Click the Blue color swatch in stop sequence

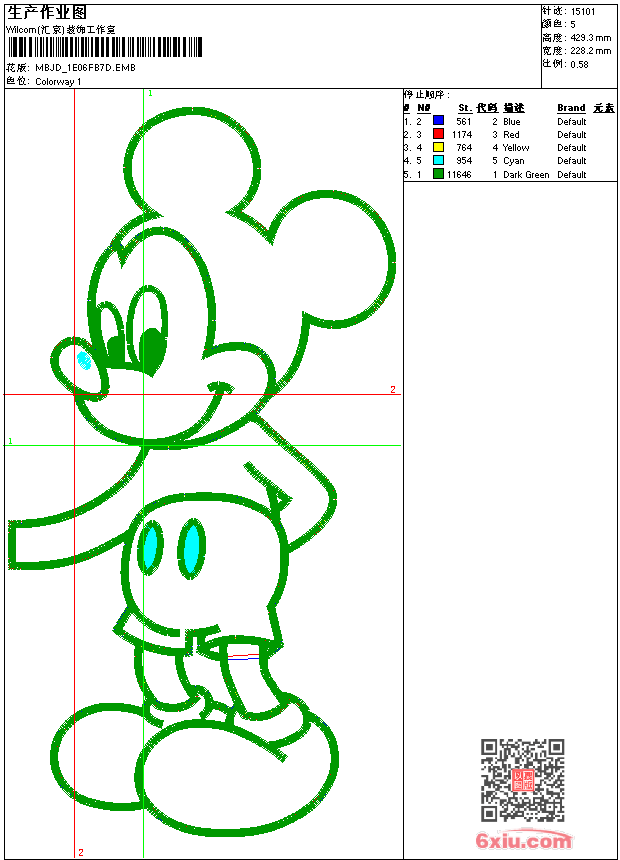point(438,121)
